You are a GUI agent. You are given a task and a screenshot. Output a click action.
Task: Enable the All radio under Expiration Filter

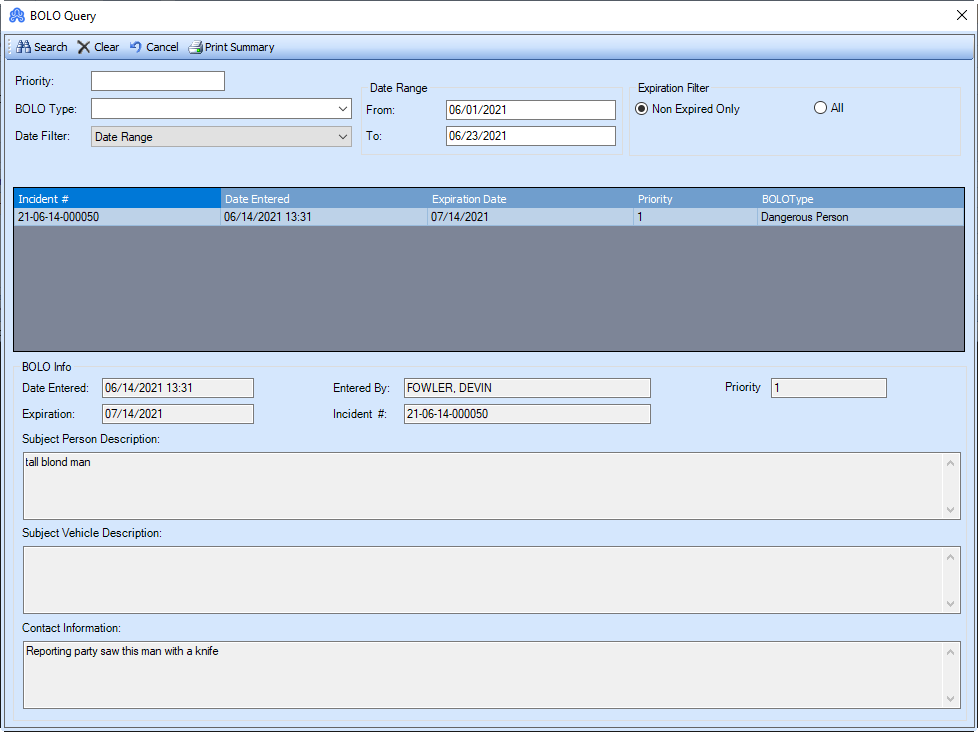(x=820, y=108)
